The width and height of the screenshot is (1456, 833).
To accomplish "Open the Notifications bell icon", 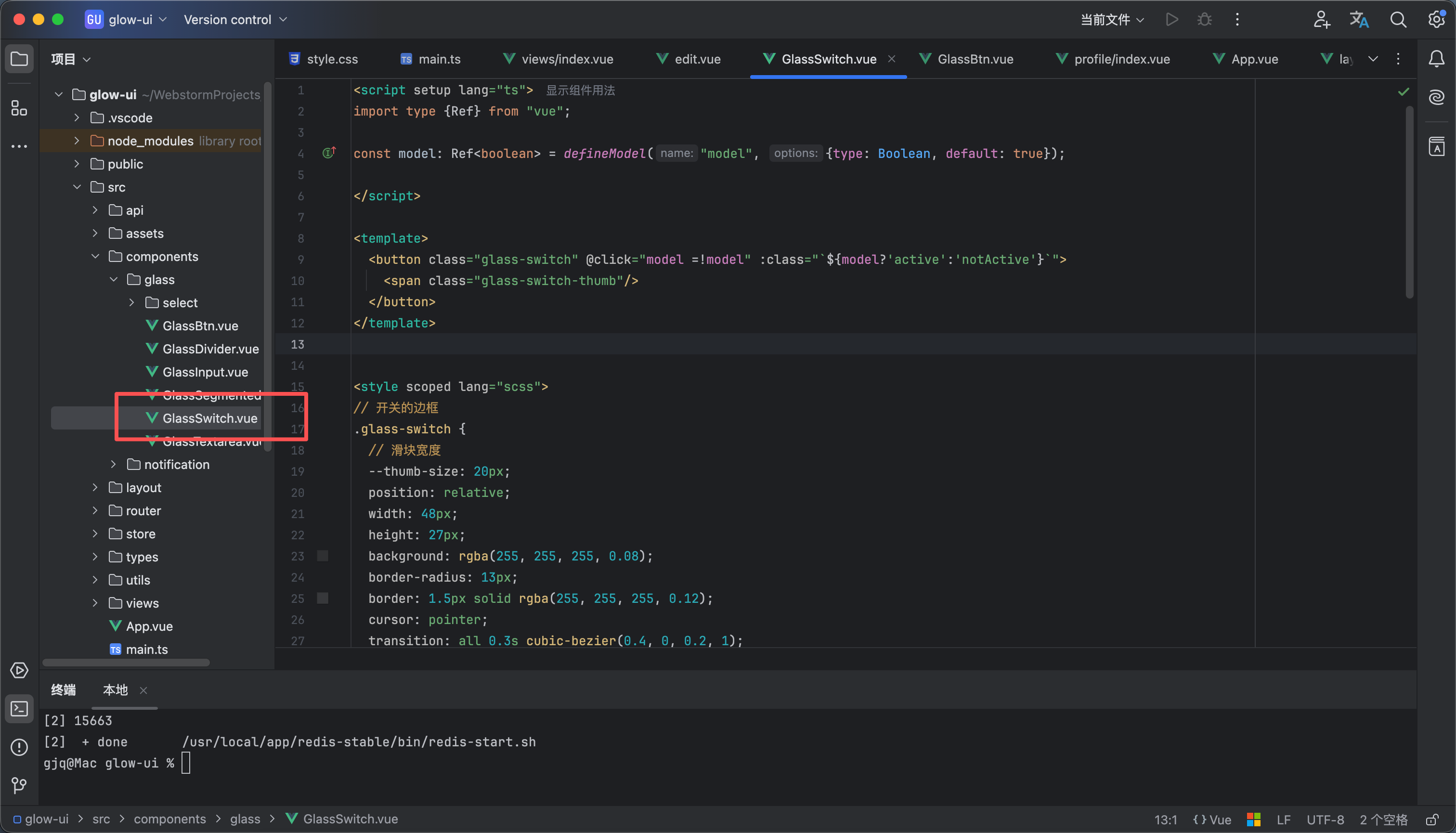I will (x=1436, y=59).
